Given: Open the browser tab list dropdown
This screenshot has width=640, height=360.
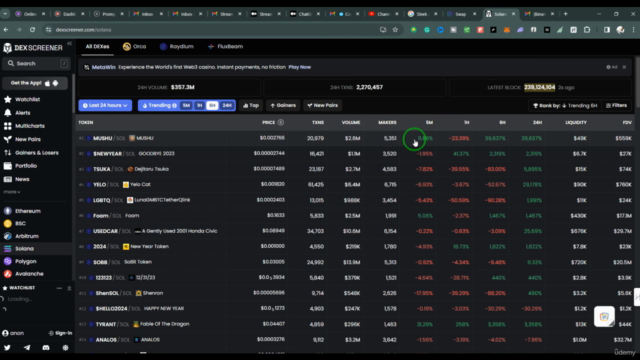Looking at the screenshot, I should pyautogui.click(x=5, y=14).
